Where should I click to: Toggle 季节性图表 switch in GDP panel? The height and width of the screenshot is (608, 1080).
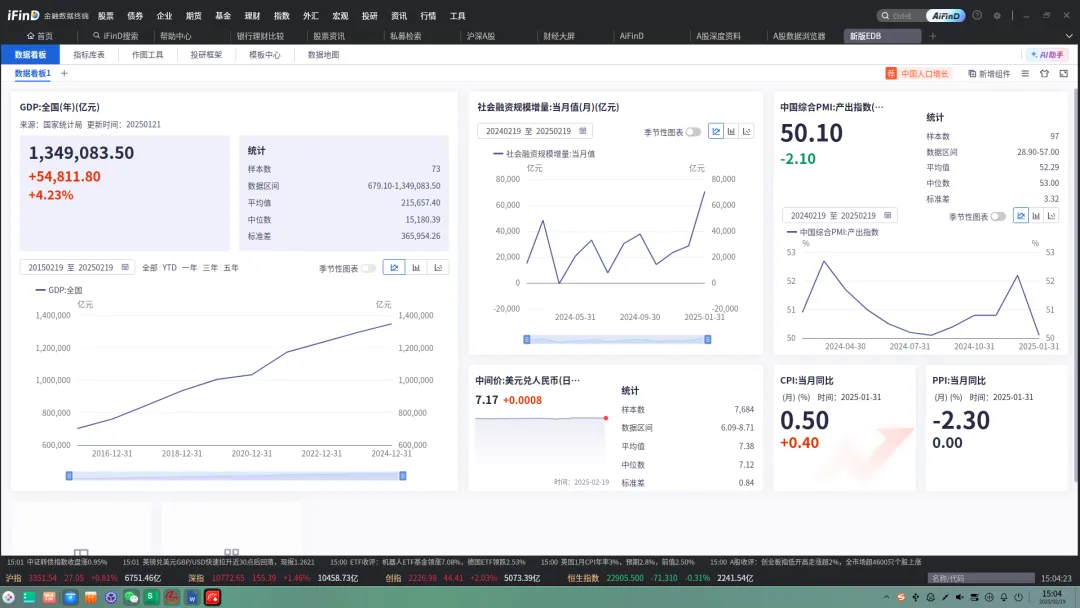[369, 268]
